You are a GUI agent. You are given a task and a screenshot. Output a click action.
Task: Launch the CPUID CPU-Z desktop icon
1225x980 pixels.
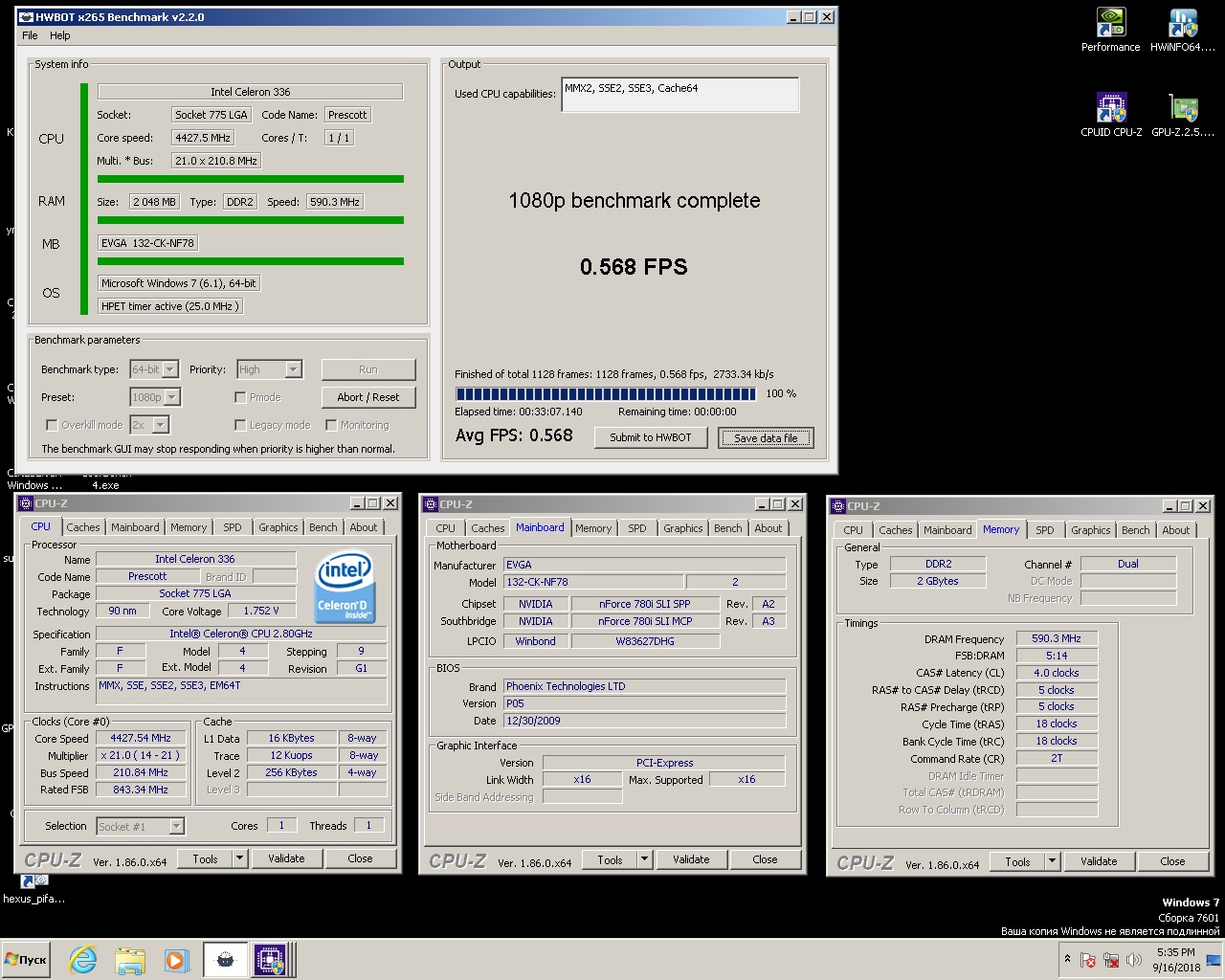(1110, 115)
